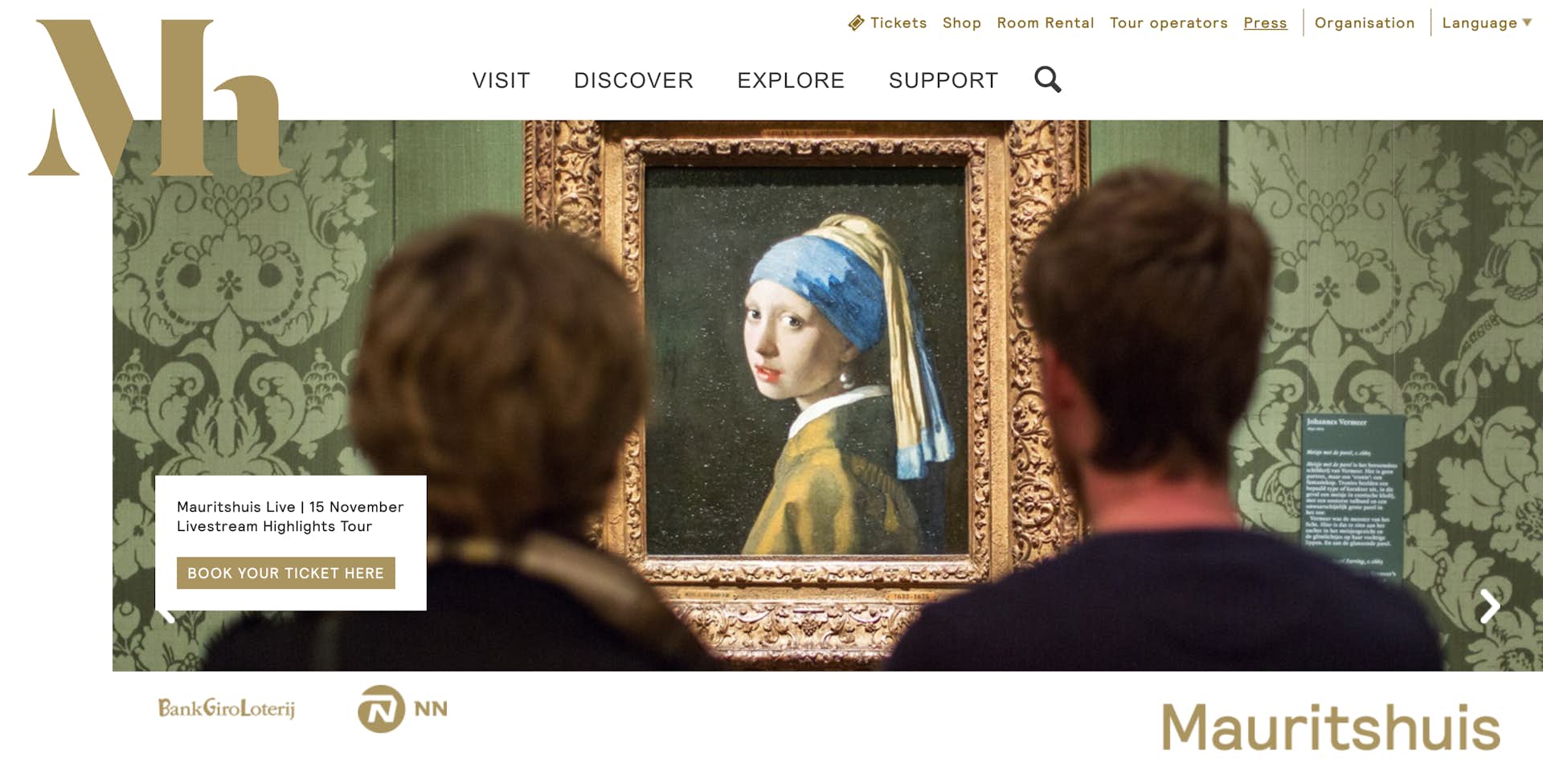Click the Book Your Ticket Here button
Screen dimensions: 1543x784
(x=286, y=573)
